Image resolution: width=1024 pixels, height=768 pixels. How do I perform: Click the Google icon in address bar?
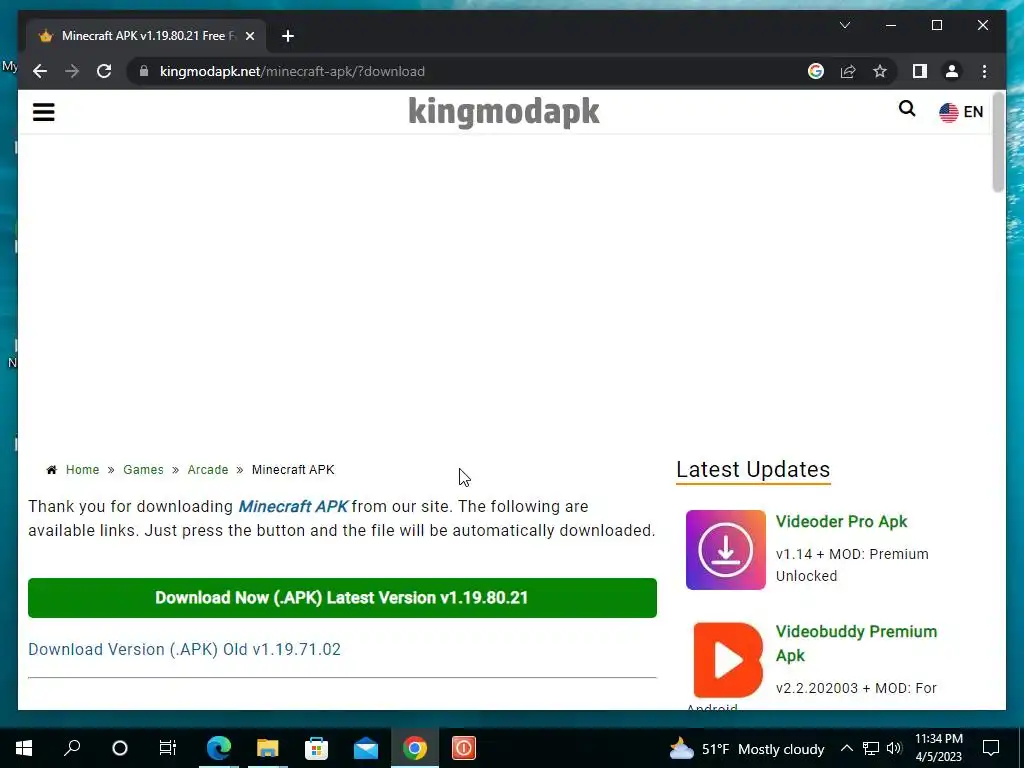point(816,71)
